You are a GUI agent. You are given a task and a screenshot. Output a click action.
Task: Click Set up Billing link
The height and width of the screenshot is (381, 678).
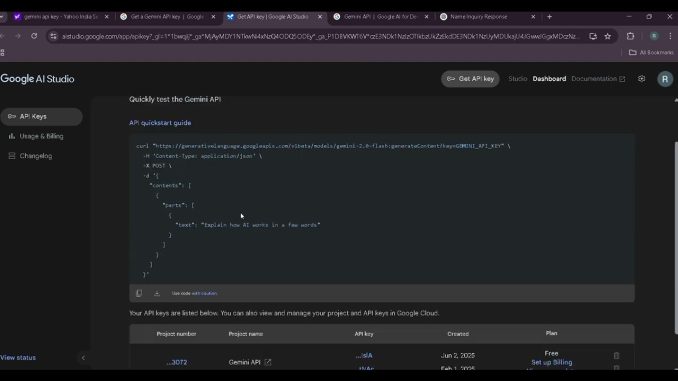pos(552,362)
